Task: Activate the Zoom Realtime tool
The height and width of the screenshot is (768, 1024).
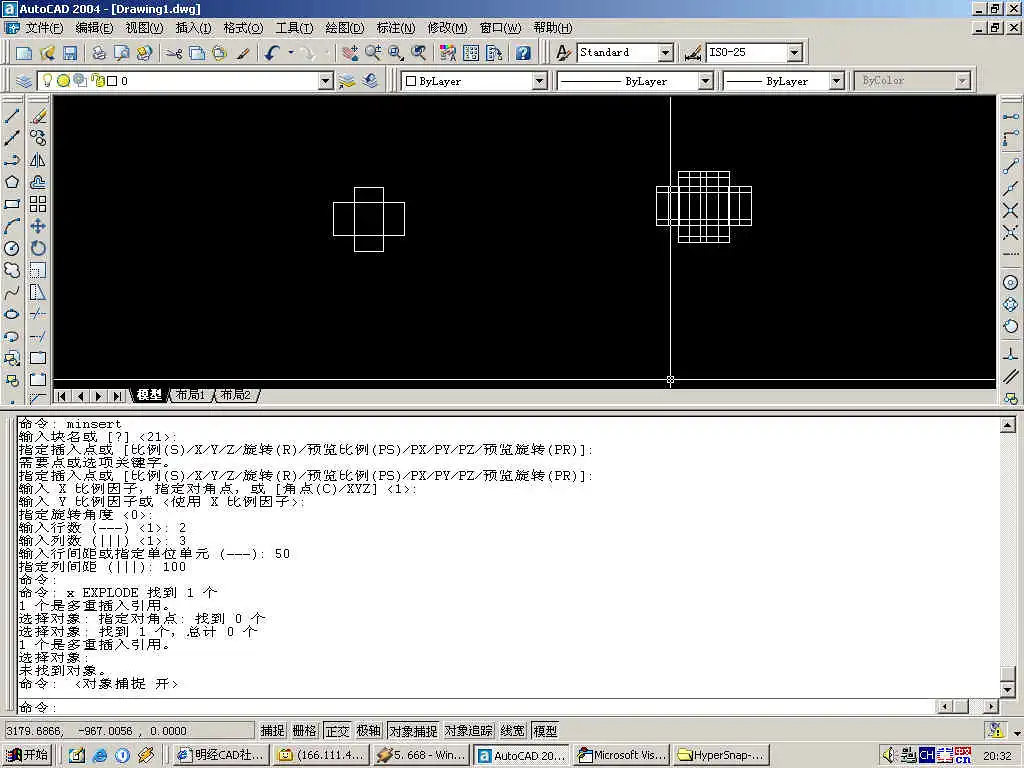Action: pos(374,53)
